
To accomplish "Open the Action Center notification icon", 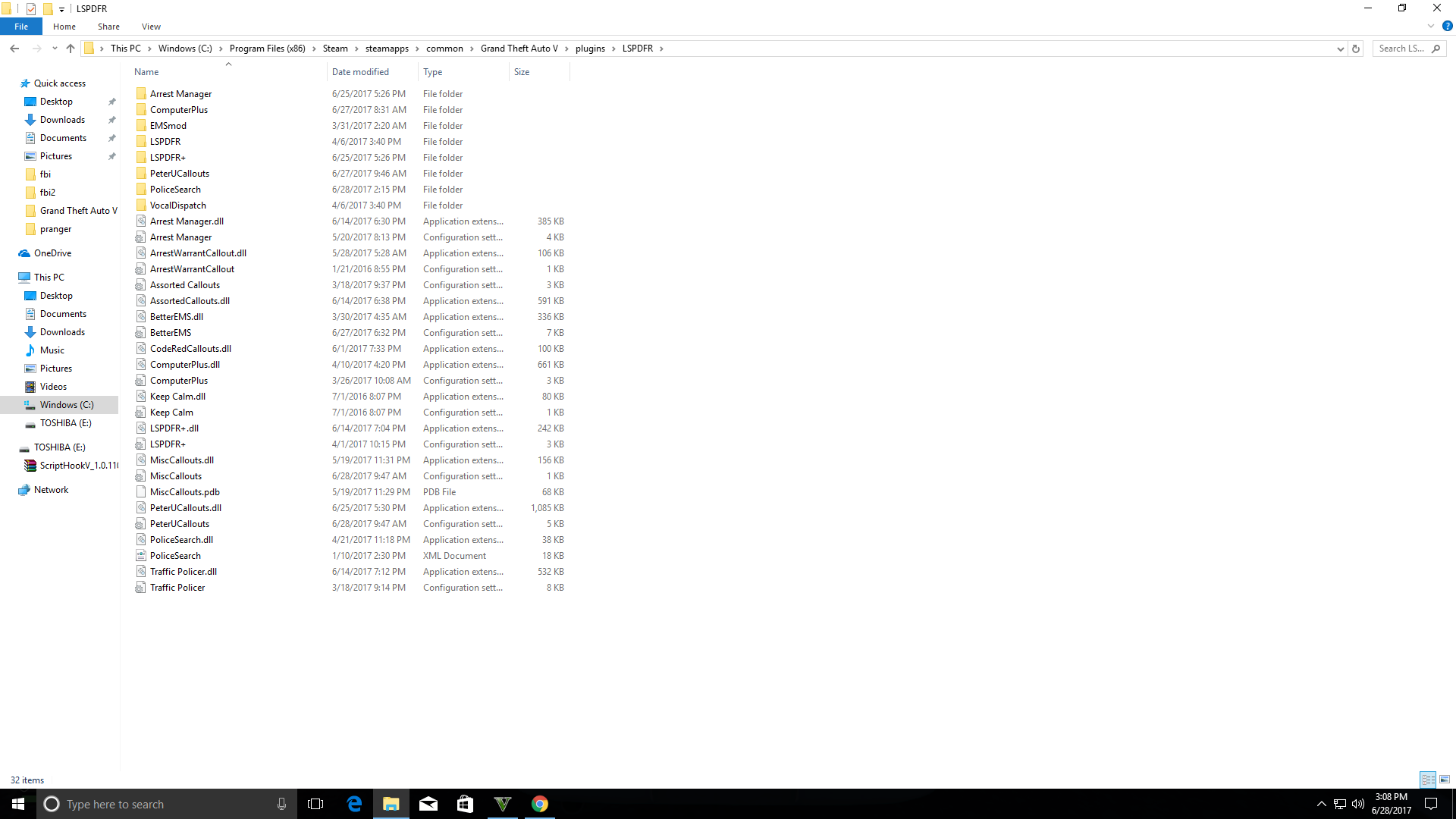I will point(1431,804).
